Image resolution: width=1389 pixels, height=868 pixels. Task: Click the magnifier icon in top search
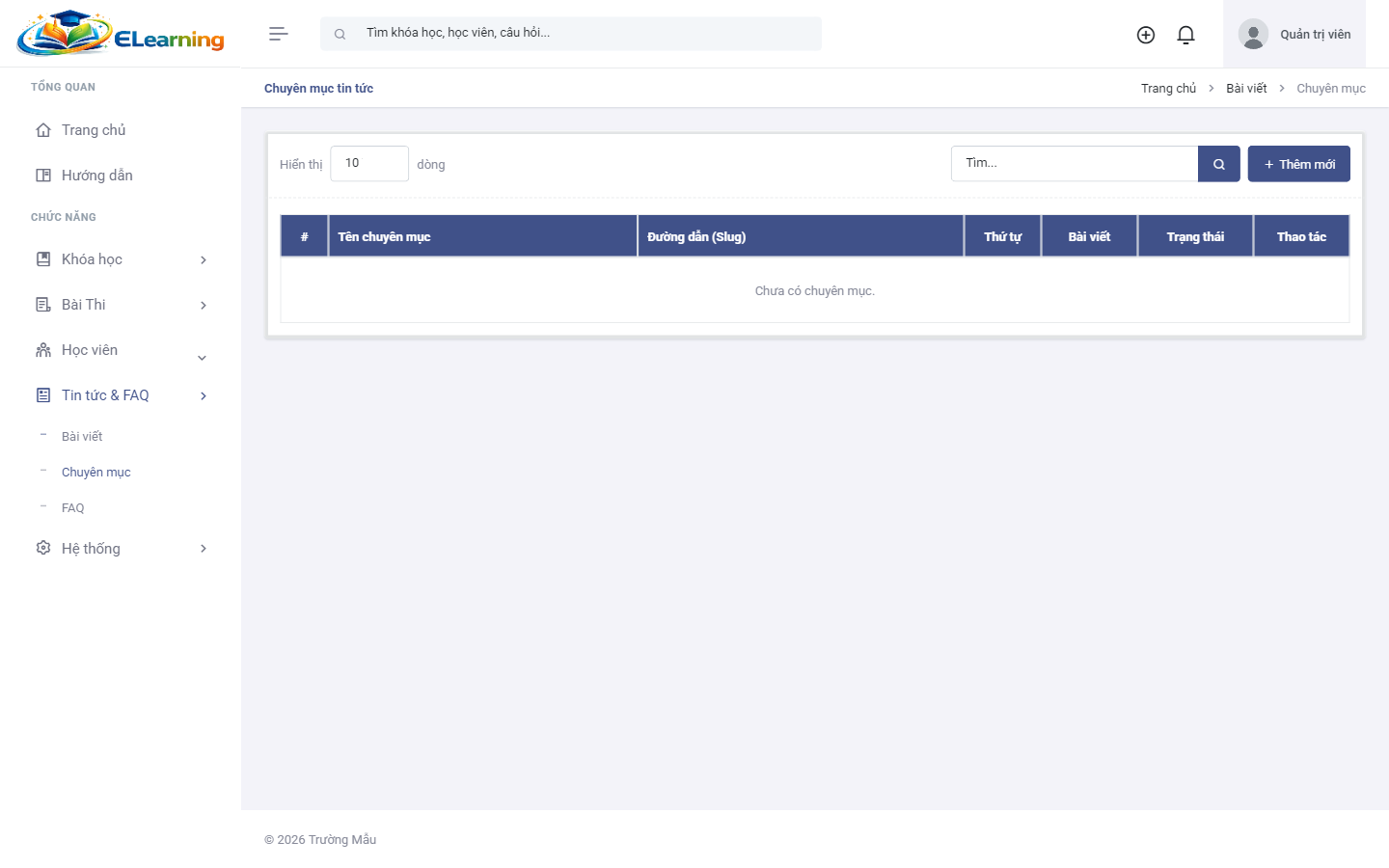click(x=340, y=34)
